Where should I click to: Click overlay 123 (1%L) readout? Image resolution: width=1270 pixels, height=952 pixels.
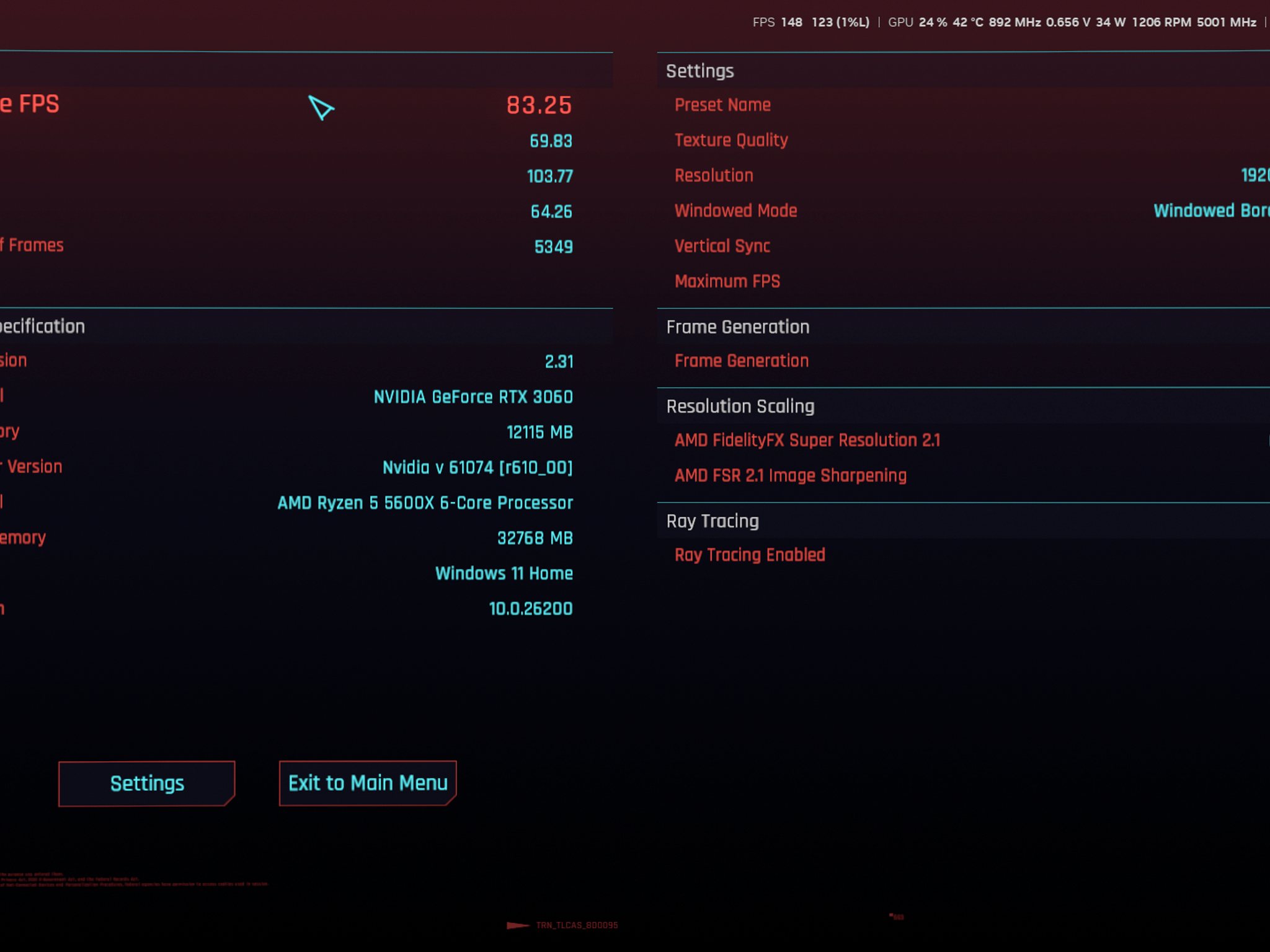click(x=840, y=22)
